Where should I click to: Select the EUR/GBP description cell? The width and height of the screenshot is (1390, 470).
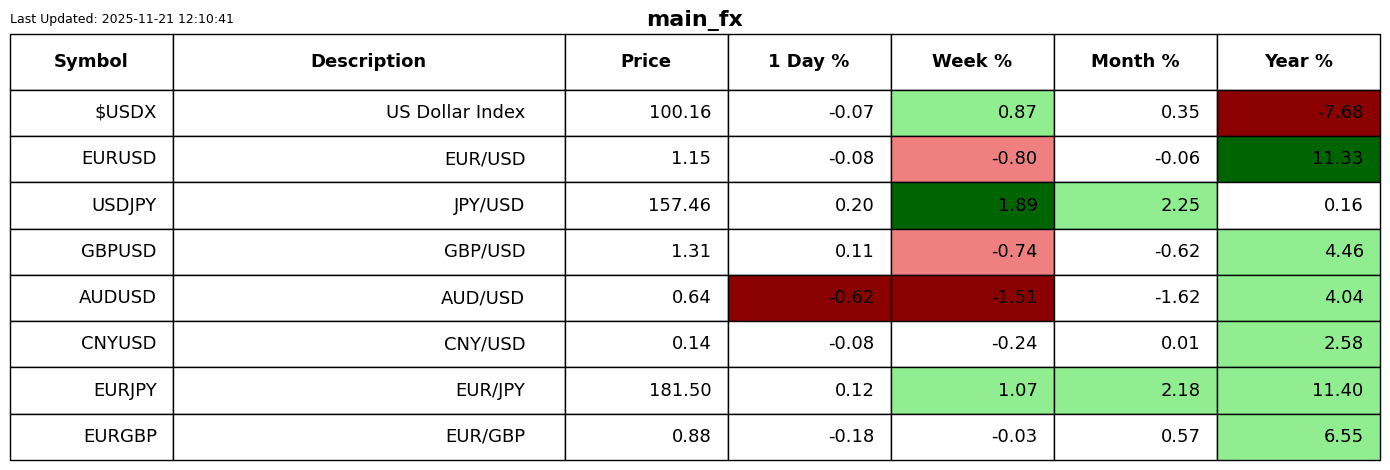(x=485, y=437)
